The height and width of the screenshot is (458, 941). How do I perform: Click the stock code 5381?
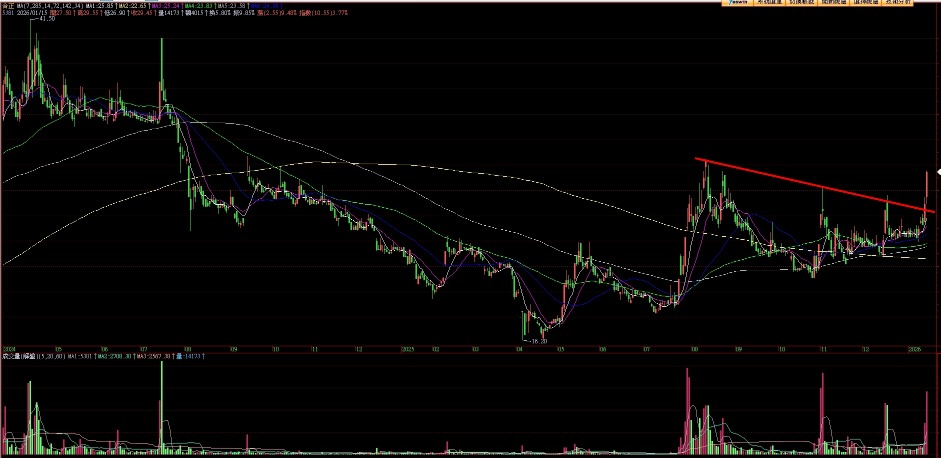(7, 13)
